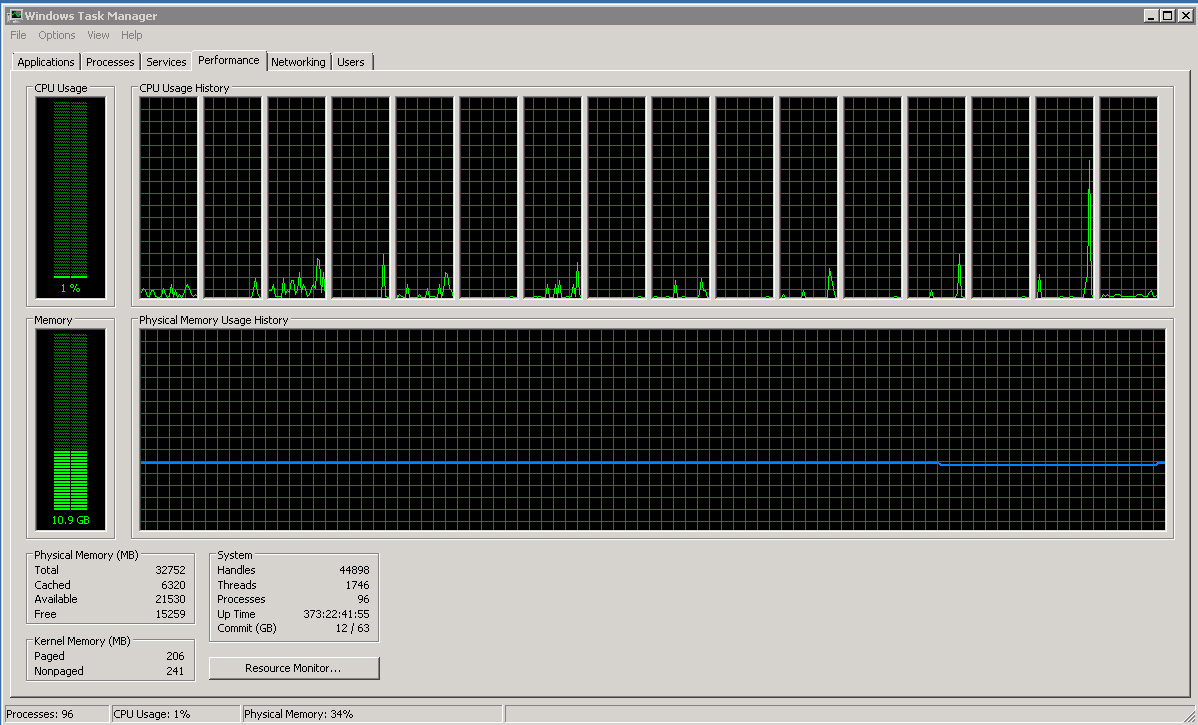
Task: Click the status bar Physical Memory: 34% entry
Action: pyautogui.click(x=371, y=714)
